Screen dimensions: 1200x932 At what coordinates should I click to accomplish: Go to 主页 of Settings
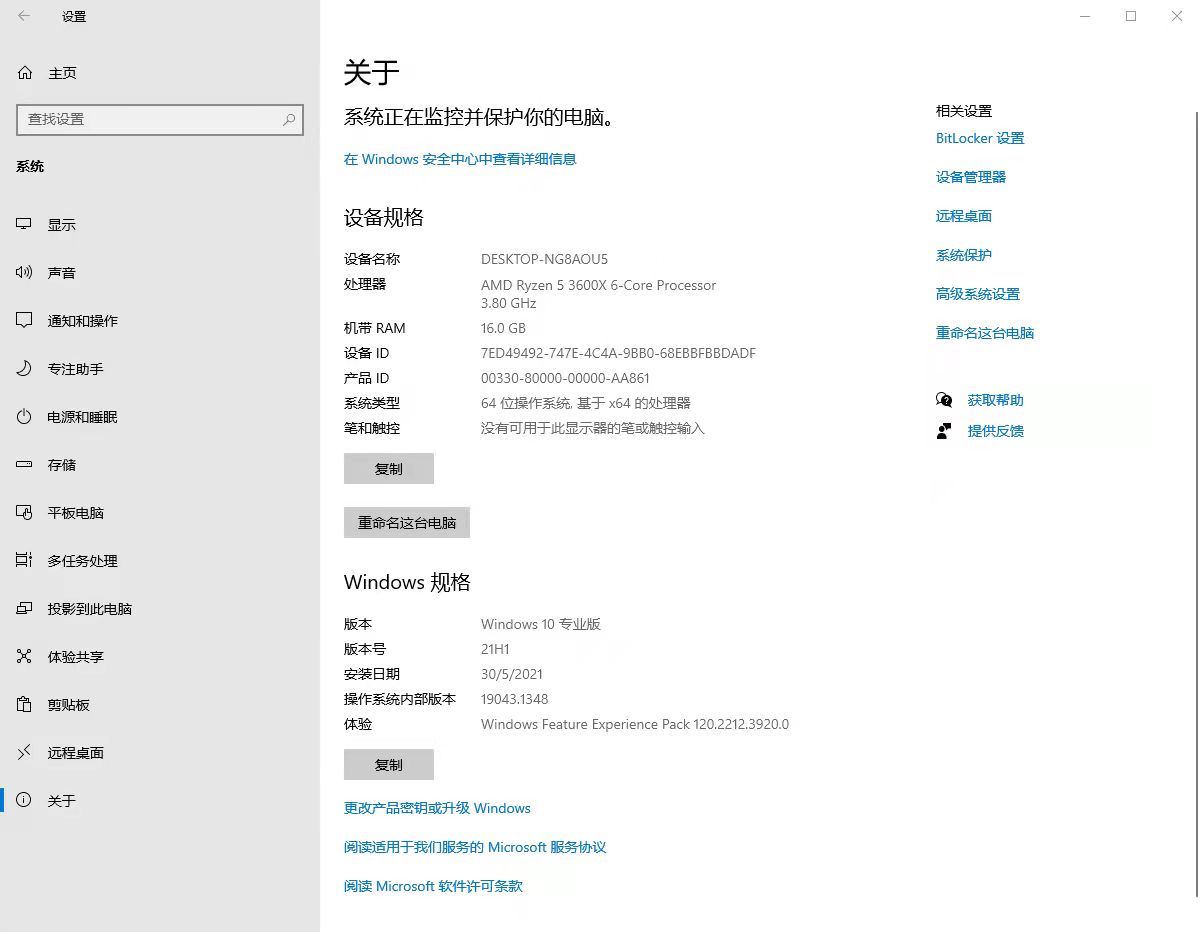click(x=160, y=73)
